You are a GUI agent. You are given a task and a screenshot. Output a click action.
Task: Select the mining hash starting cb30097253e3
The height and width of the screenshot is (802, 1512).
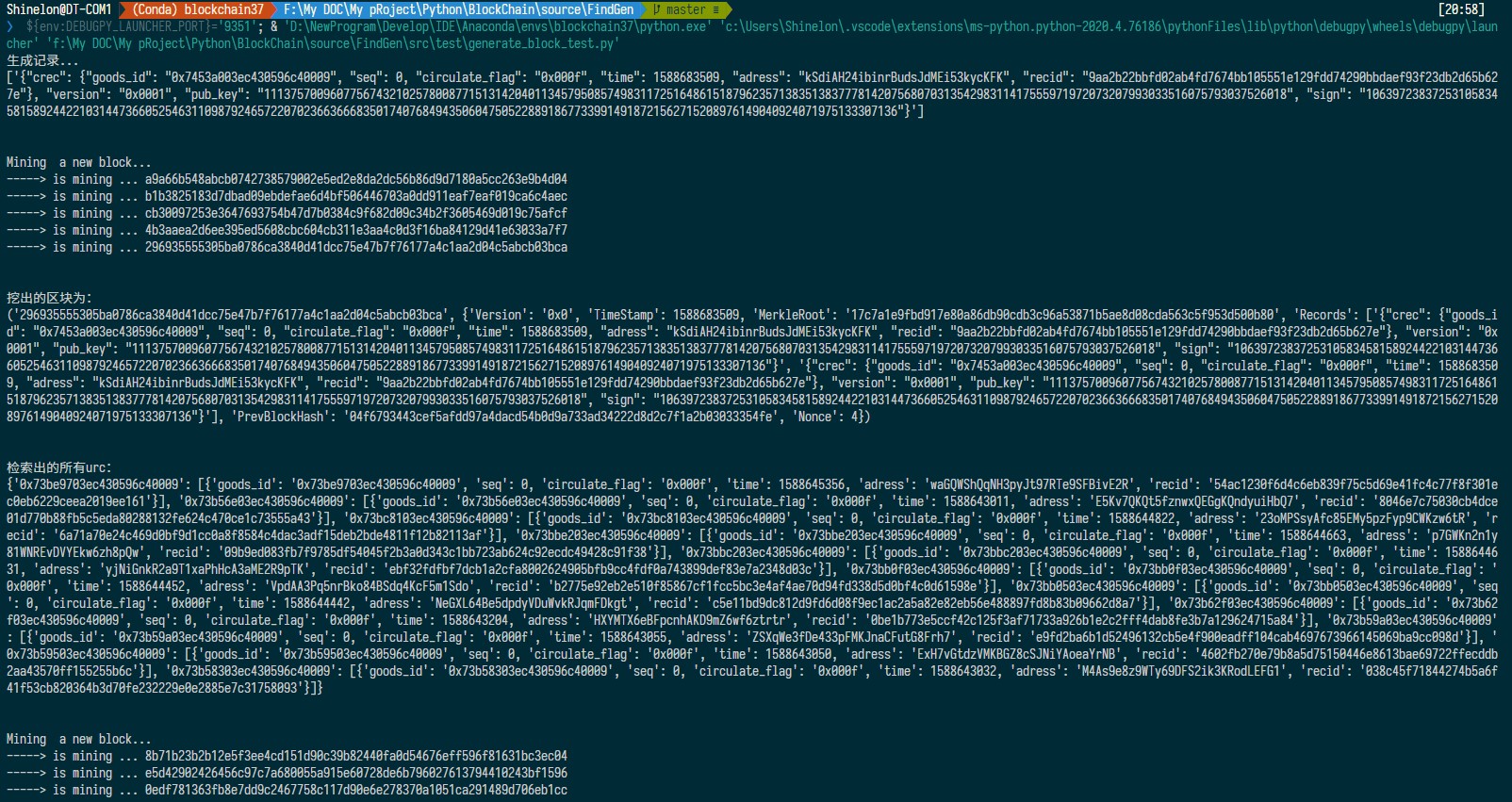[356, 213]
